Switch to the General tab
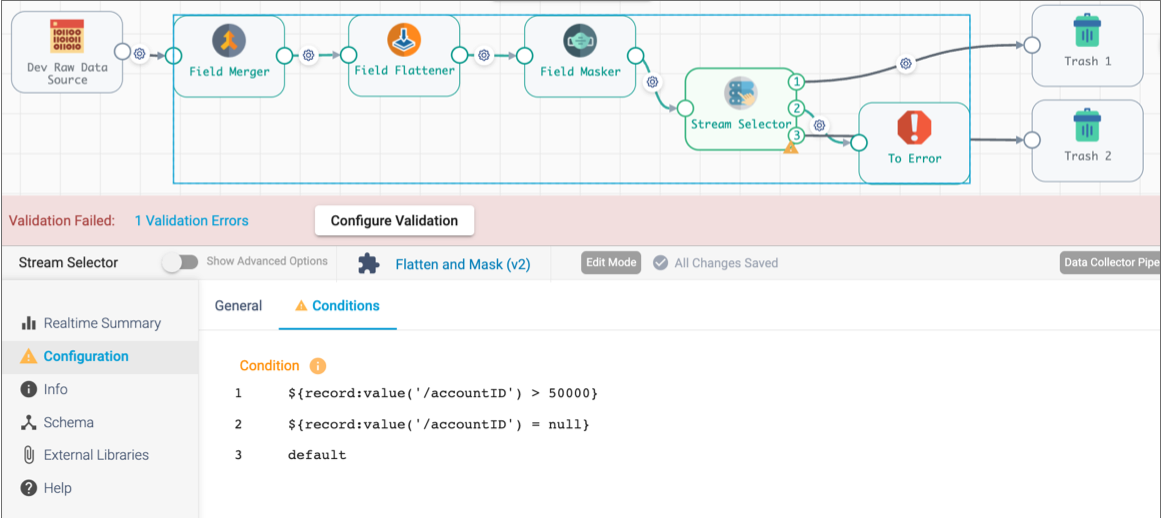The height and width of the screenshot is (518, 1161). [238, 306]
